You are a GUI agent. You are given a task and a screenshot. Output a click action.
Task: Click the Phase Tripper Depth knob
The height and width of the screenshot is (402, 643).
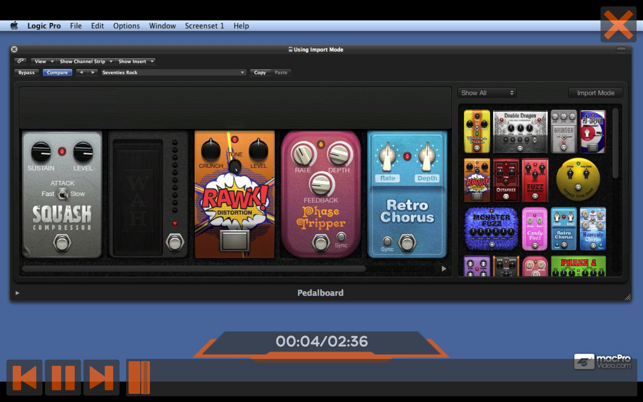pyautogui.click(x=340, y=153)
